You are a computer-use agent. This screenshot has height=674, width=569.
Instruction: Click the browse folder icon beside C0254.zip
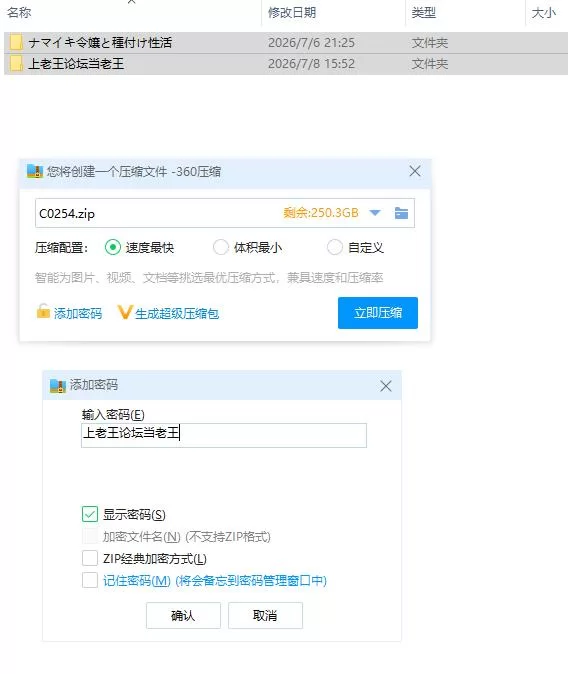401,213
